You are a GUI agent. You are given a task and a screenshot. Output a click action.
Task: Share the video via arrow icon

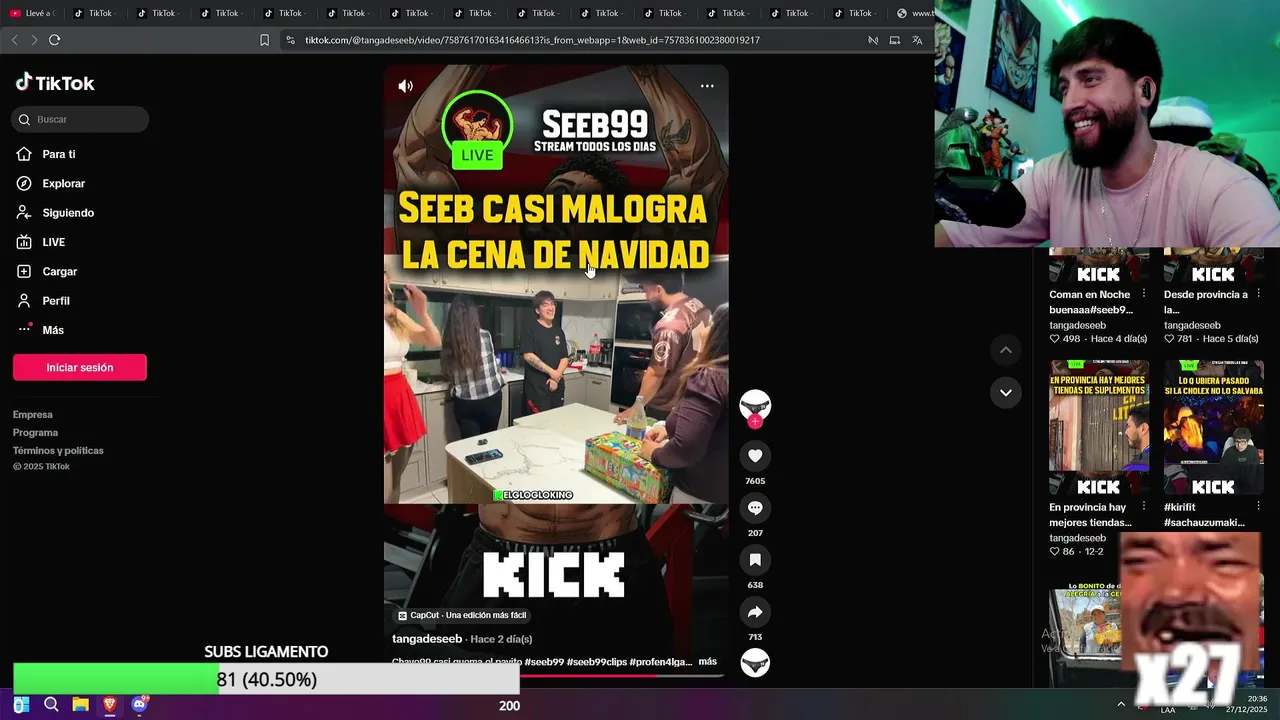(x=755, y=612)
